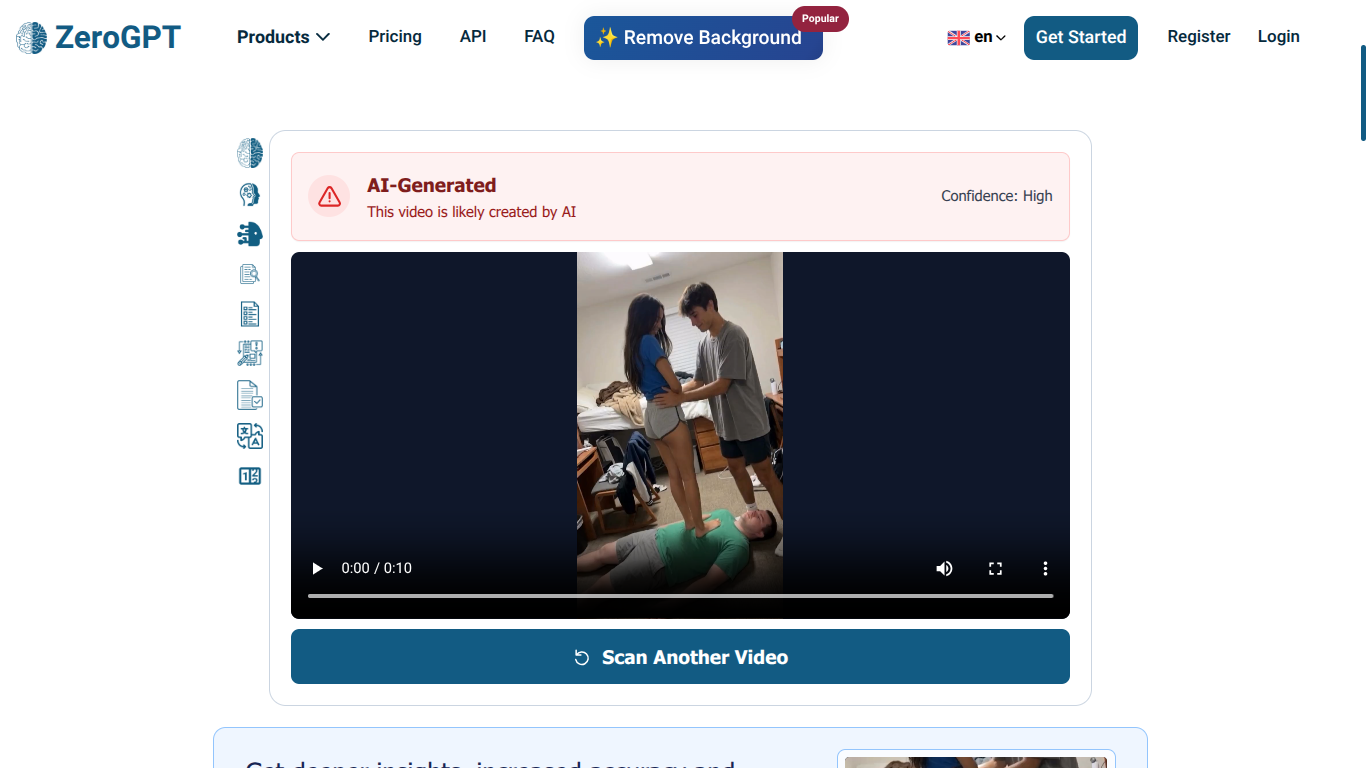Seek on the video progress bar
Screen dimensions: 1366x768
pyautogui.click(x=680, y=596)
